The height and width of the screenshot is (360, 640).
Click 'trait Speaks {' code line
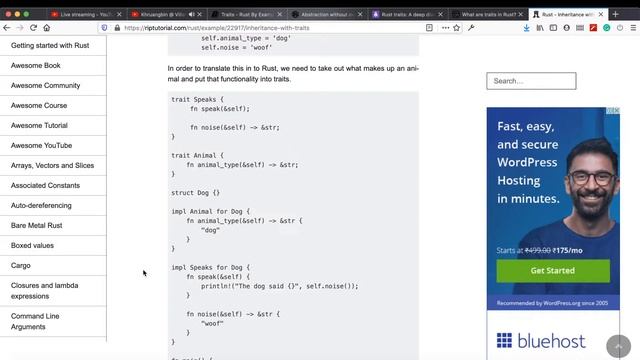(x=197, y=99)
